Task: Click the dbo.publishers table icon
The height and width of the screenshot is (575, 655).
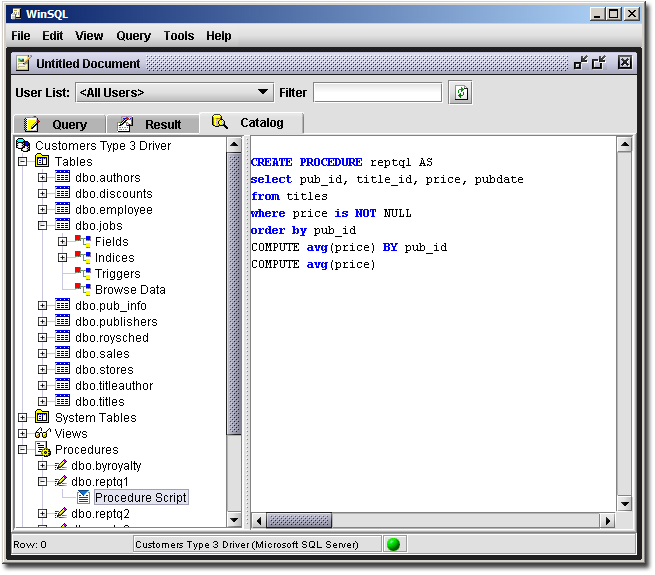Action: (62, 321)
